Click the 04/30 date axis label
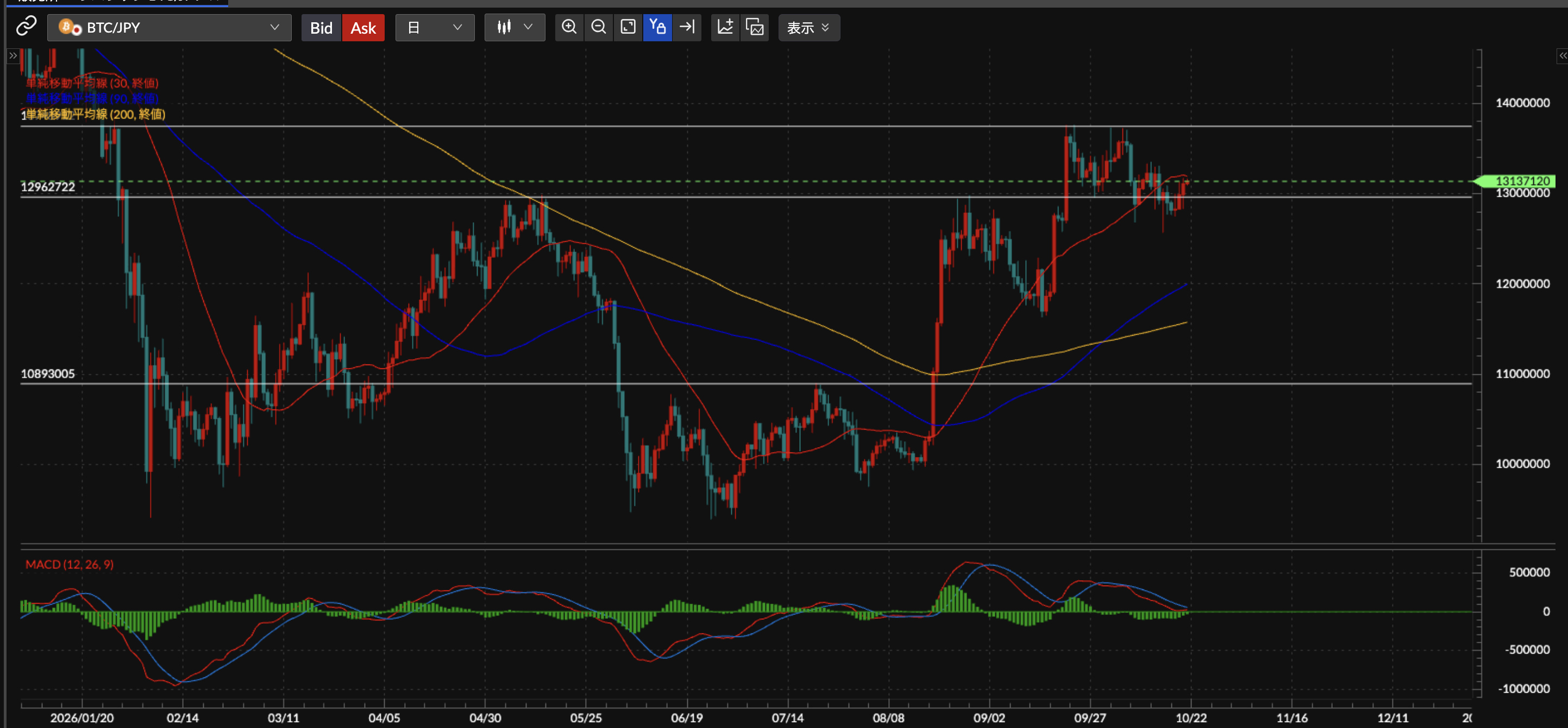 click(x=485, y=718)
